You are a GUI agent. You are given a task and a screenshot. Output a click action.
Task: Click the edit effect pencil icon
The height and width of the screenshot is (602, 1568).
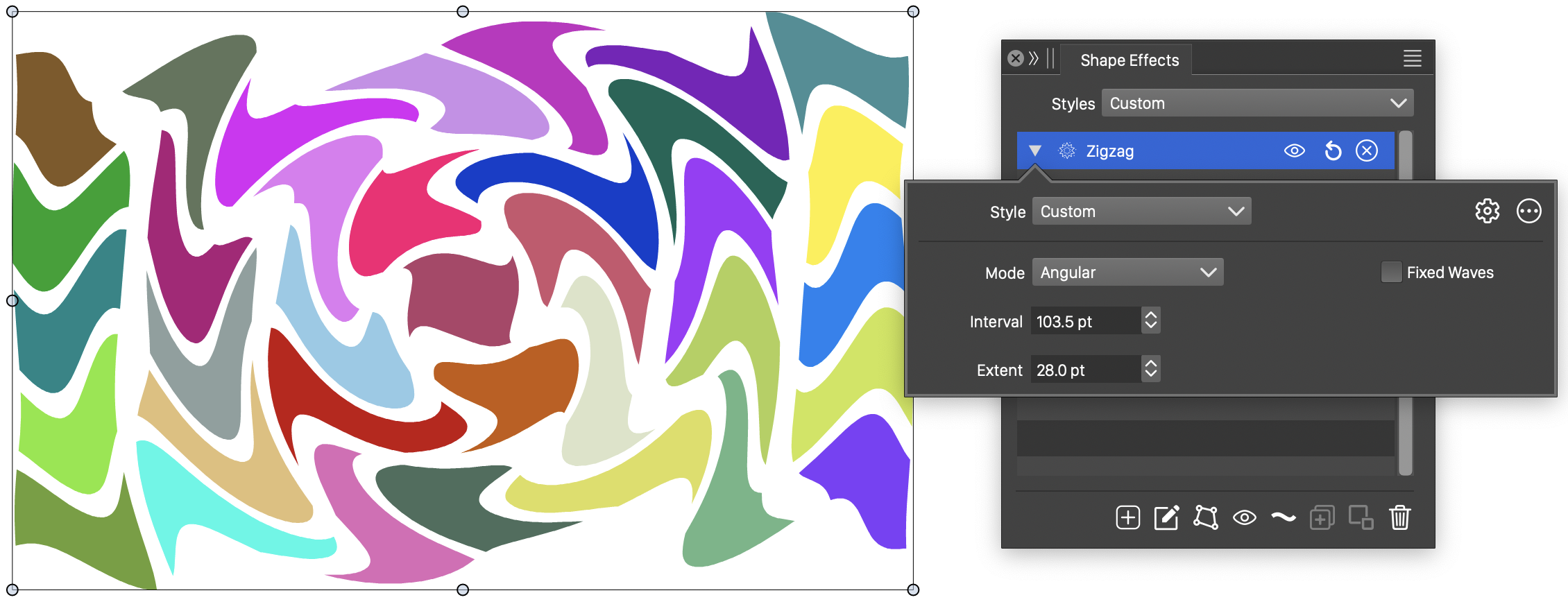point(1166,517)
